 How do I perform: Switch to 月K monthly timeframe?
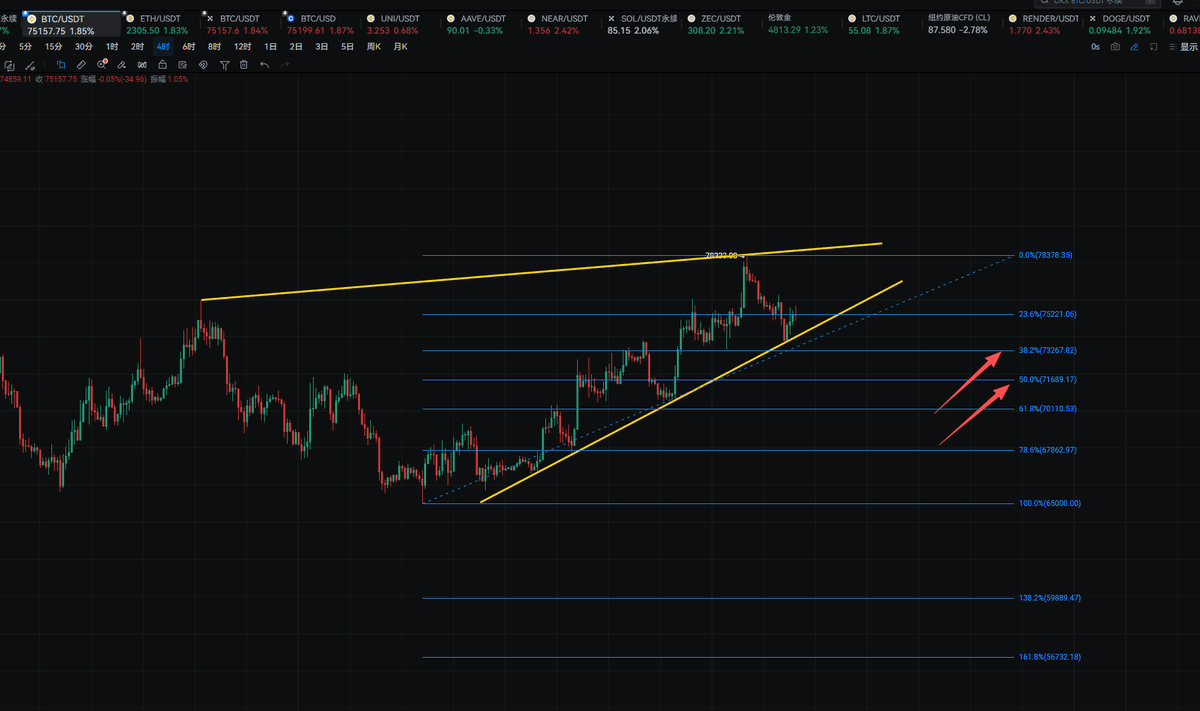400,47
